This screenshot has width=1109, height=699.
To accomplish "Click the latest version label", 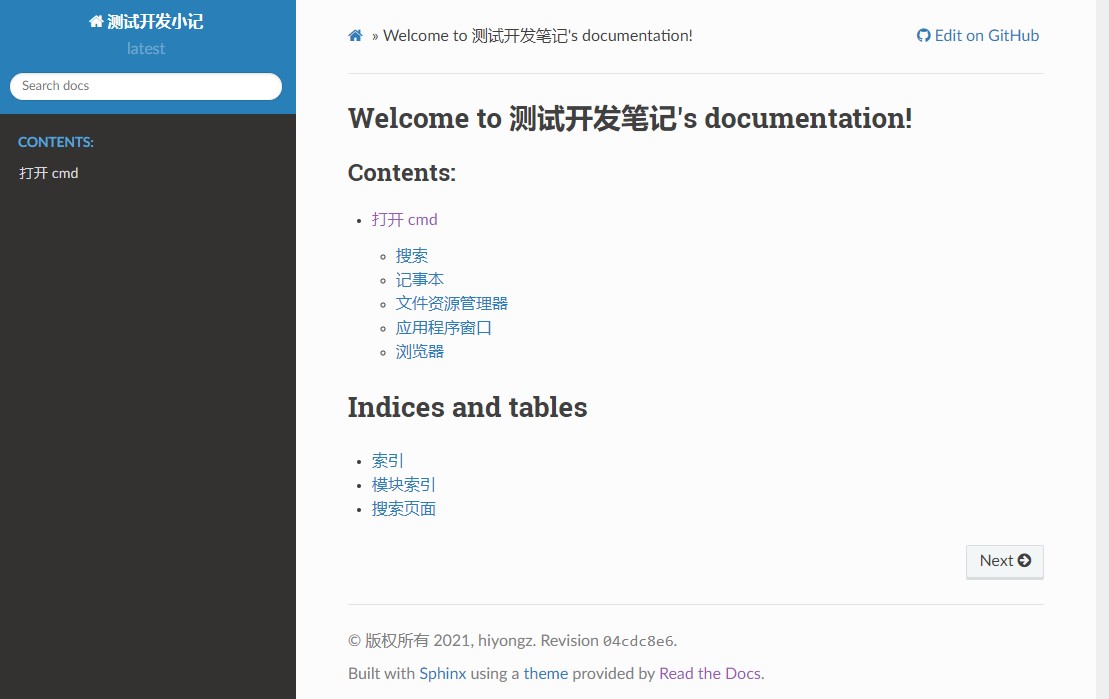I will (146, 49).
